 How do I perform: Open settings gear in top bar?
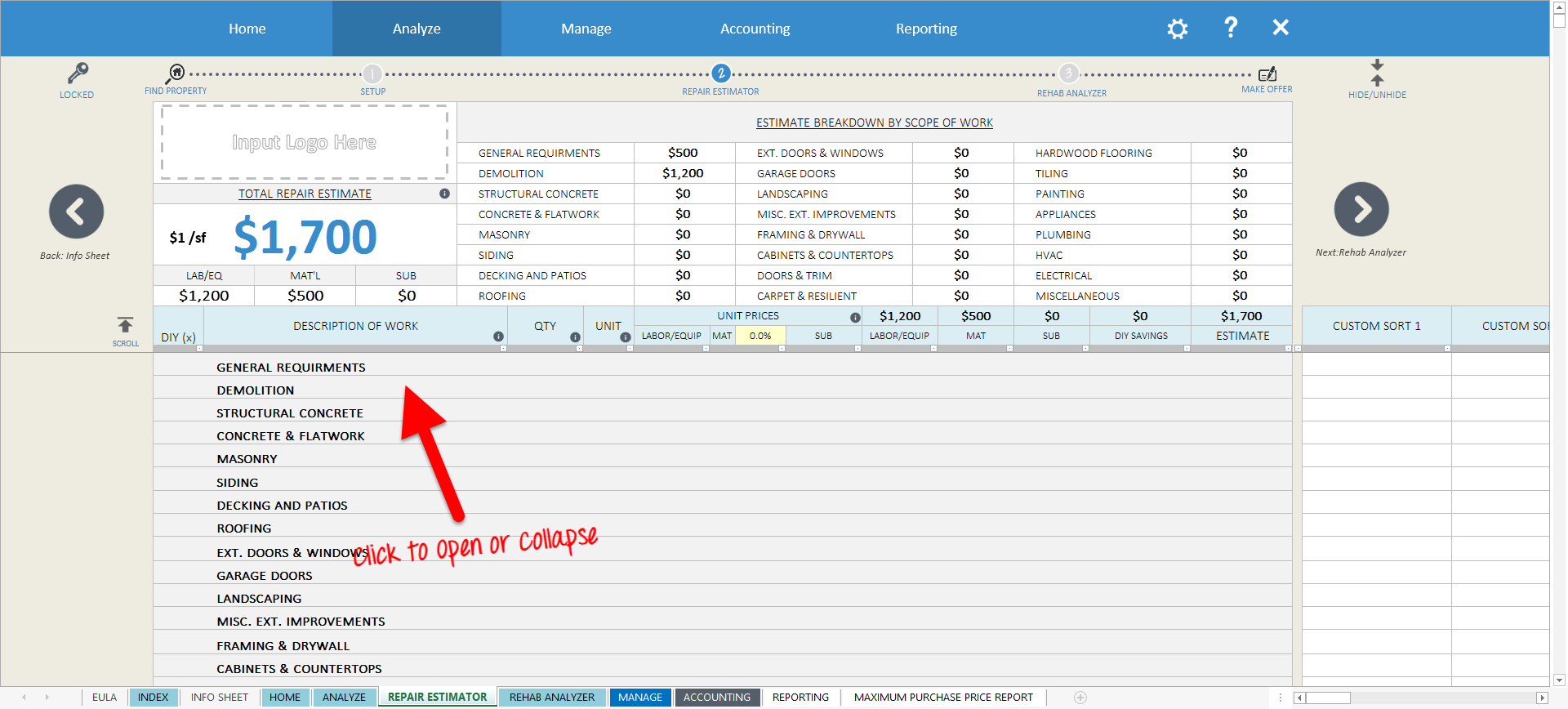pyautogui.click(x=1177, y=29)
